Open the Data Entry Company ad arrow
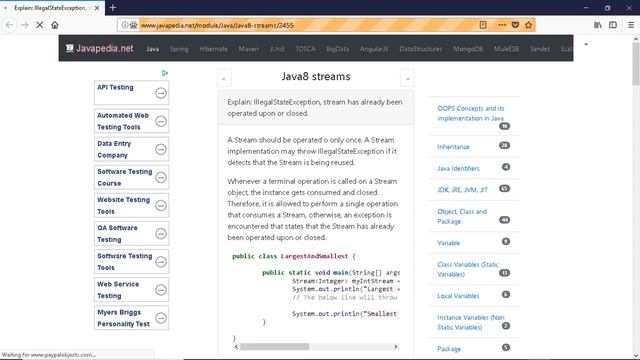 [161, 149]
